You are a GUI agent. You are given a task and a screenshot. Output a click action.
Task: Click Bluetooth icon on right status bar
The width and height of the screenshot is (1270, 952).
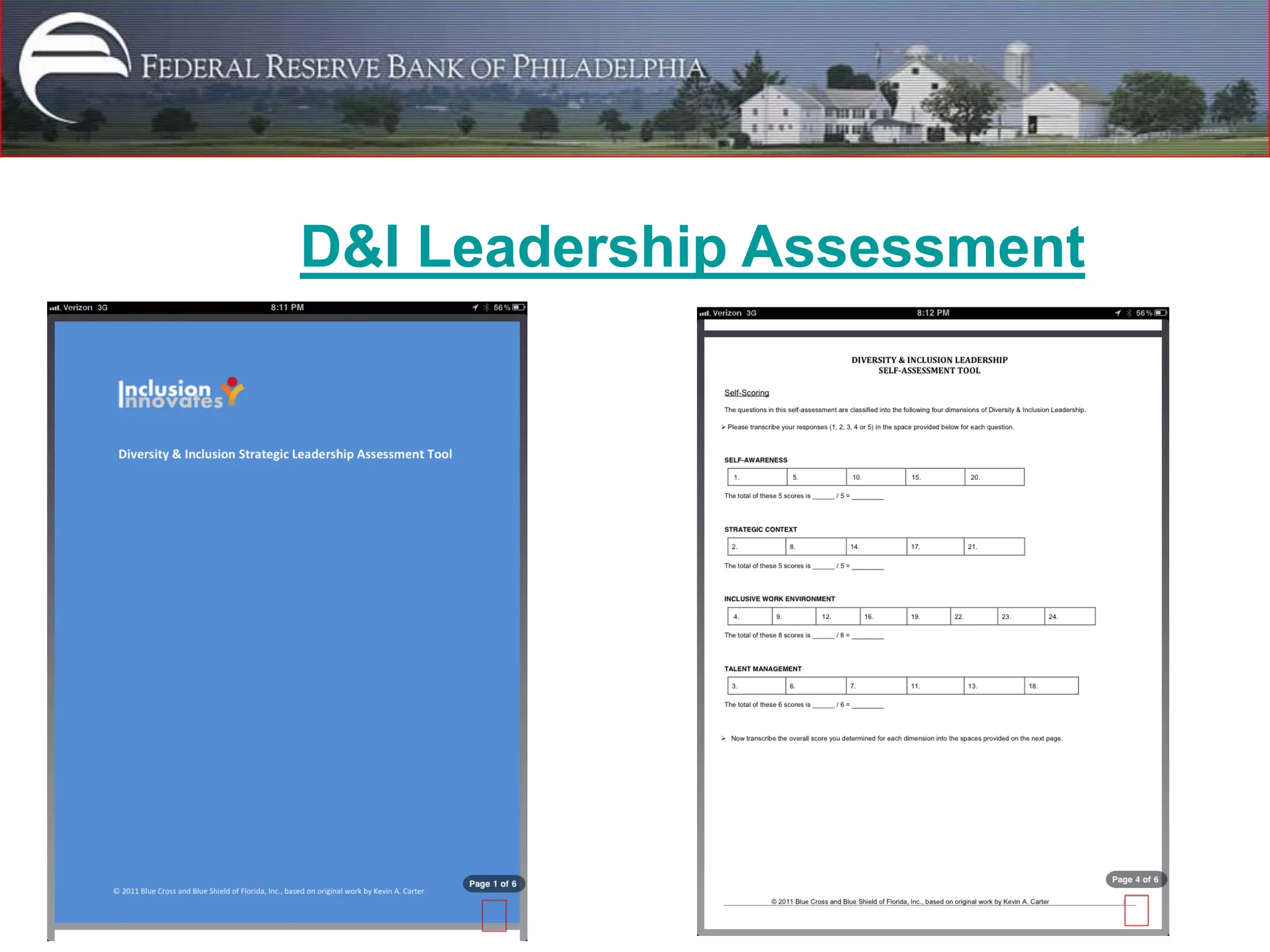pyautogui.click(x=1129, y=313)
